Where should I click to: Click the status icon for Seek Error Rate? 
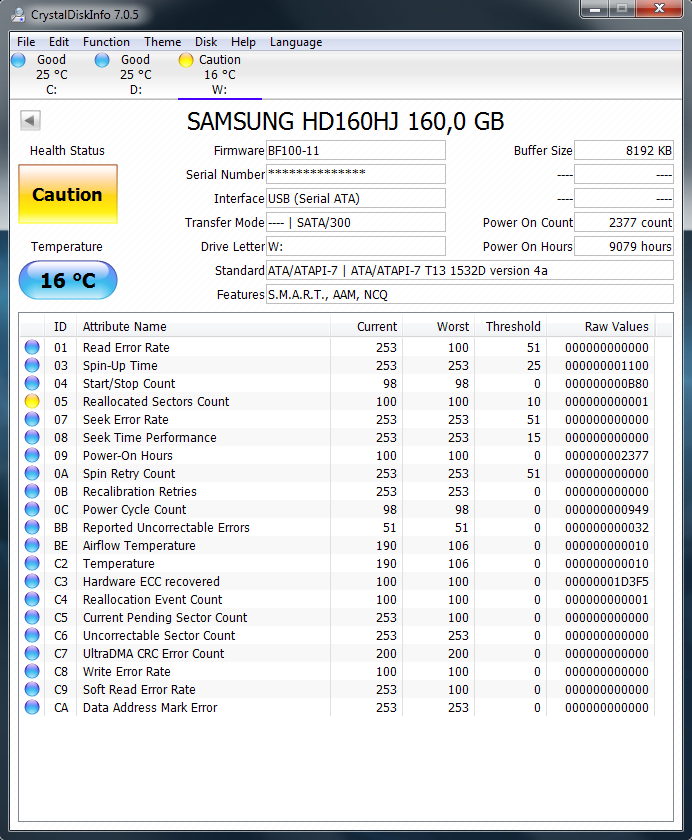click(32, 419)
